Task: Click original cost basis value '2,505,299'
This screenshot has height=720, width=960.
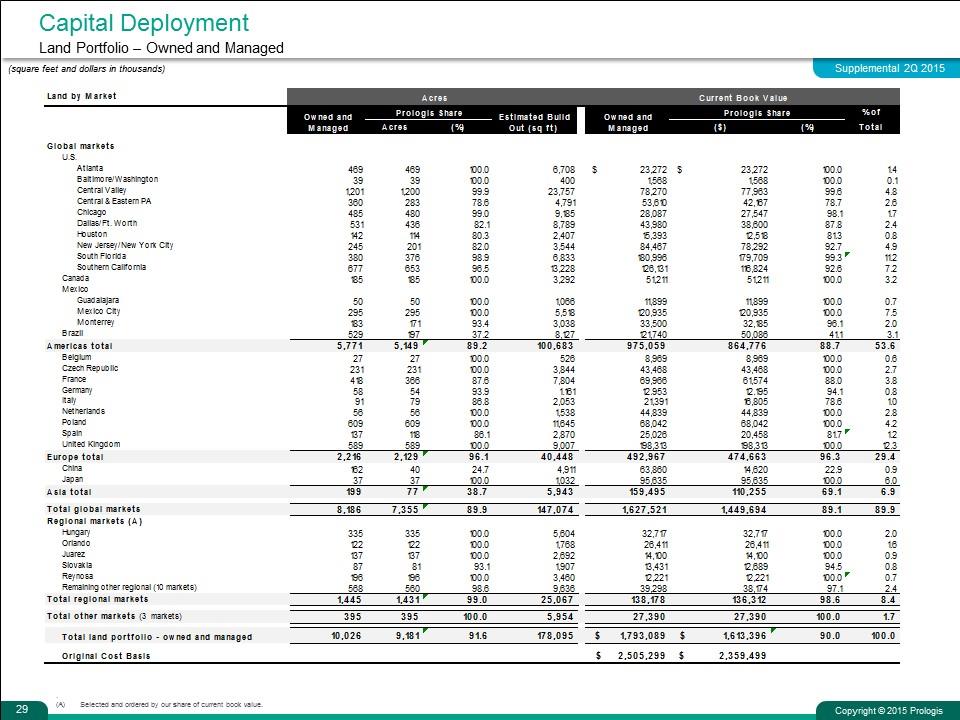Action: (642, 656)
